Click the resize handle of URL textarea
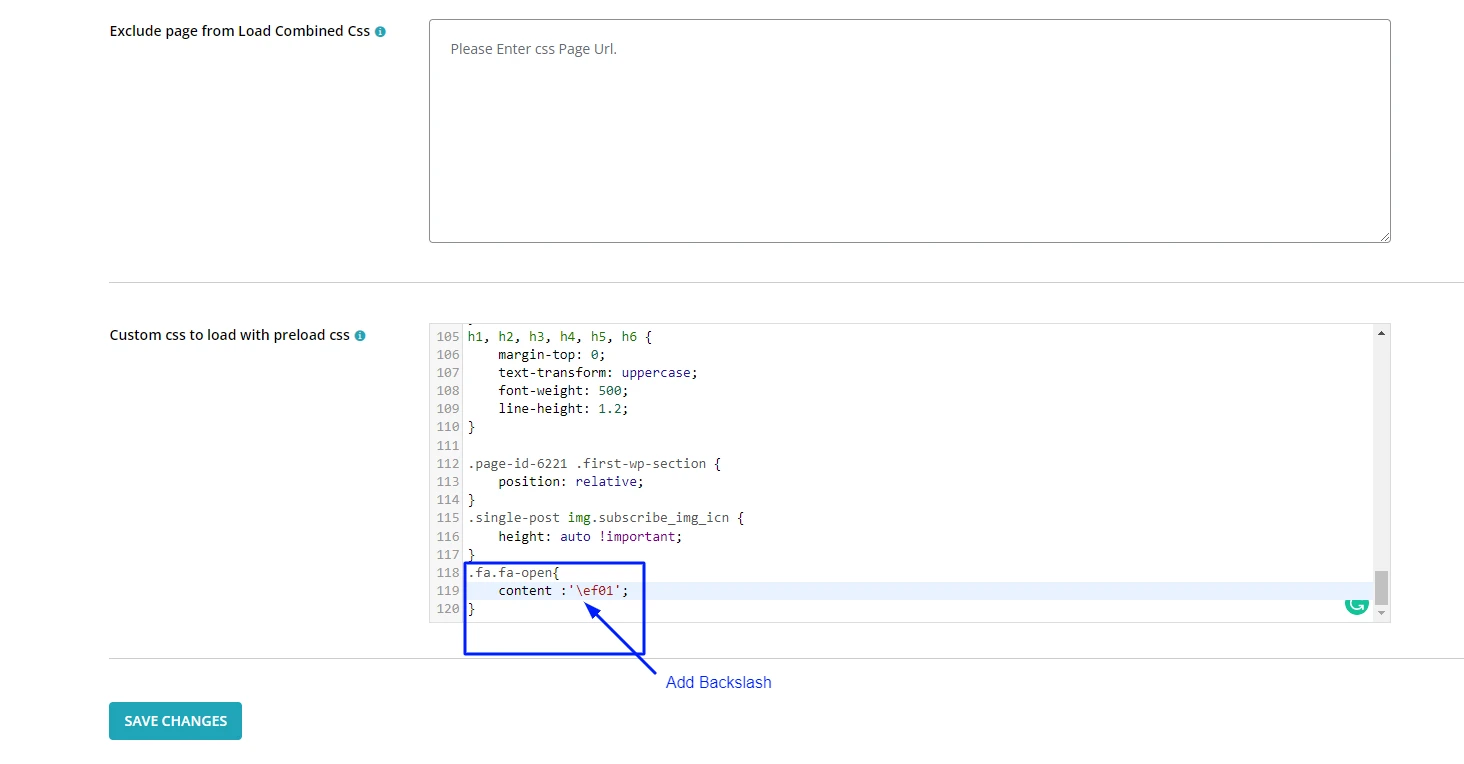 1384,236
